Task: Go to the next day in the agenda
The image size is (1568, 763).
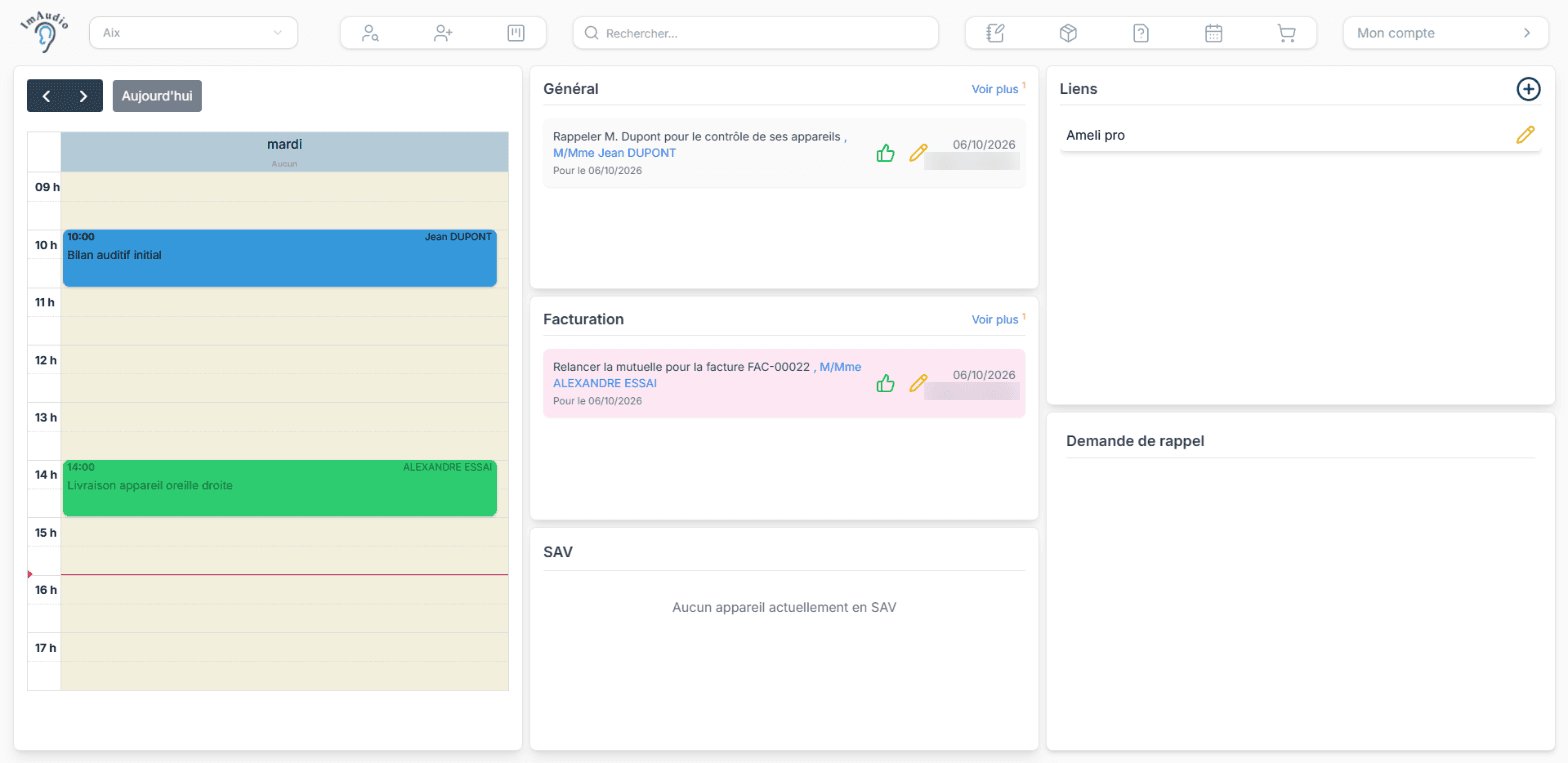Action: [84, 96]
